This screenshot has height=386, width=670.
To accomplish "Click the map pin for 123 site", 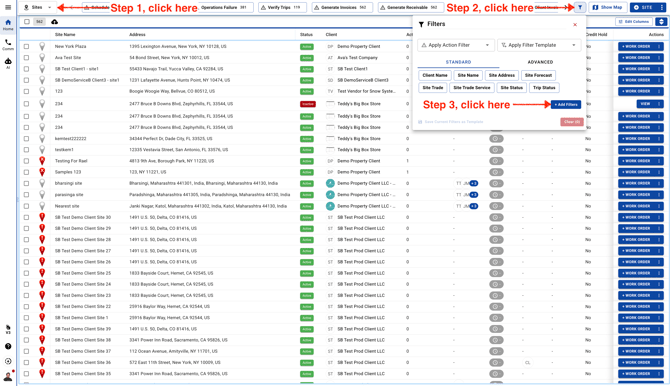I will pyautogui.click(x=42, y=91).
